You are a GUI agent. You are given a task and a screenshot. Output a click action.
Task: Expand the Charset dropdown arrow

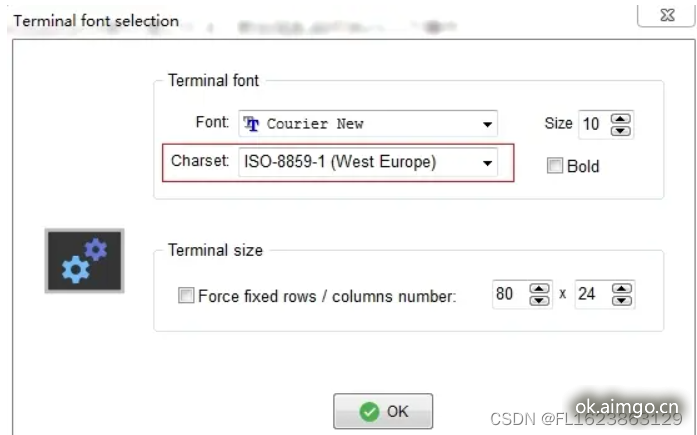(x=487, y=162)
